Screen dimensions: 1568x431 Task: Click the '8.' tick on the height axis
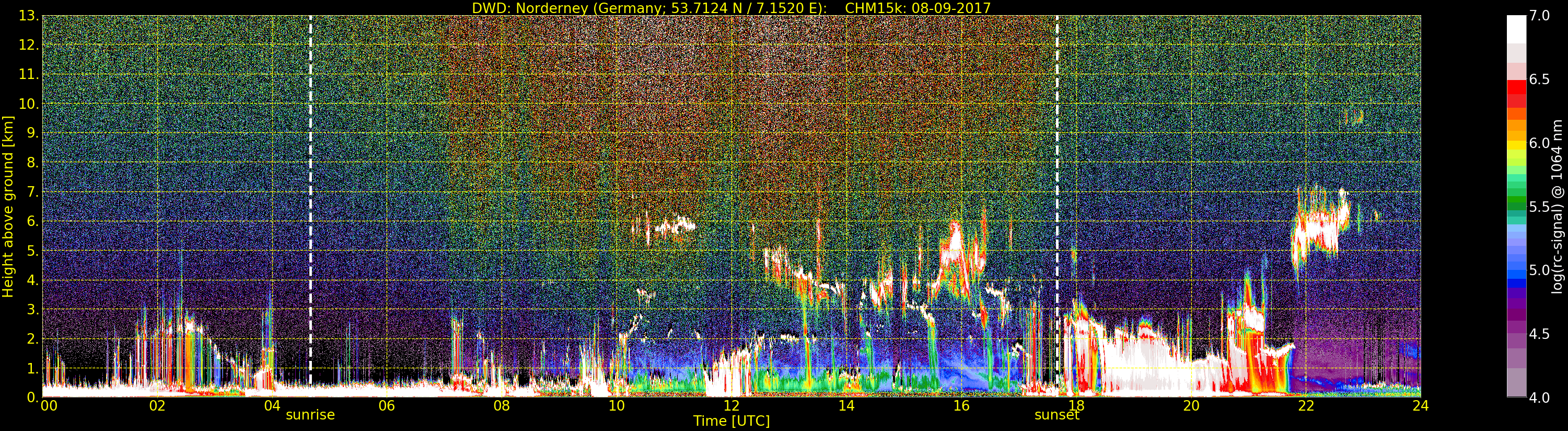(x=33, y=163)
